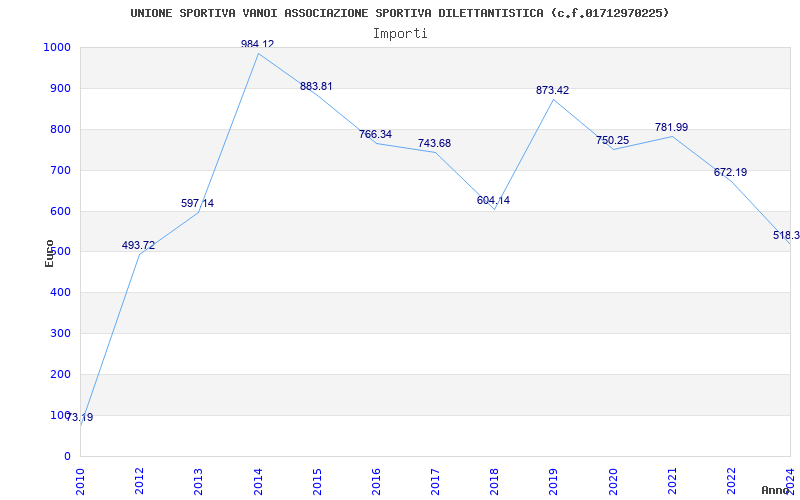Select the 73.19 data label
This screenshot has height=500, width=800.
(x=80, y=417)
